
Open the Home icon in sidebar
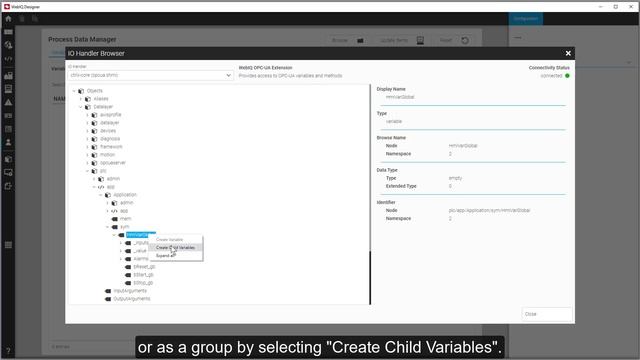coord(8,19)
